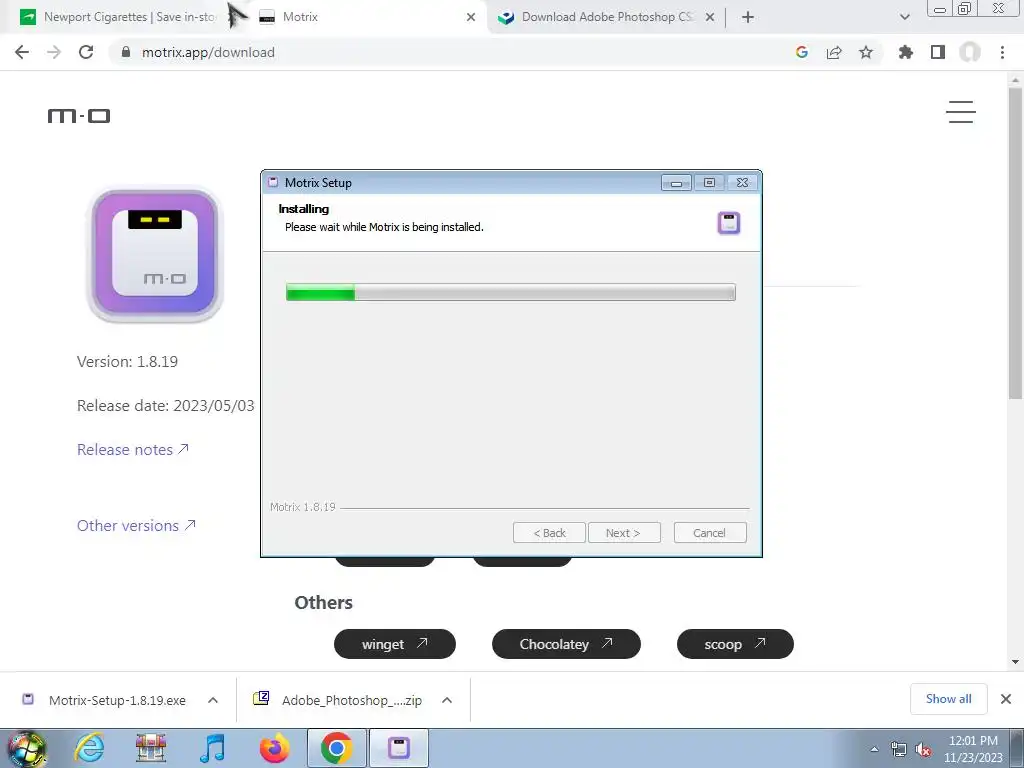Click the network tray icon
The width and height of the screenshot is (1024, 768).
coord(899,749)
